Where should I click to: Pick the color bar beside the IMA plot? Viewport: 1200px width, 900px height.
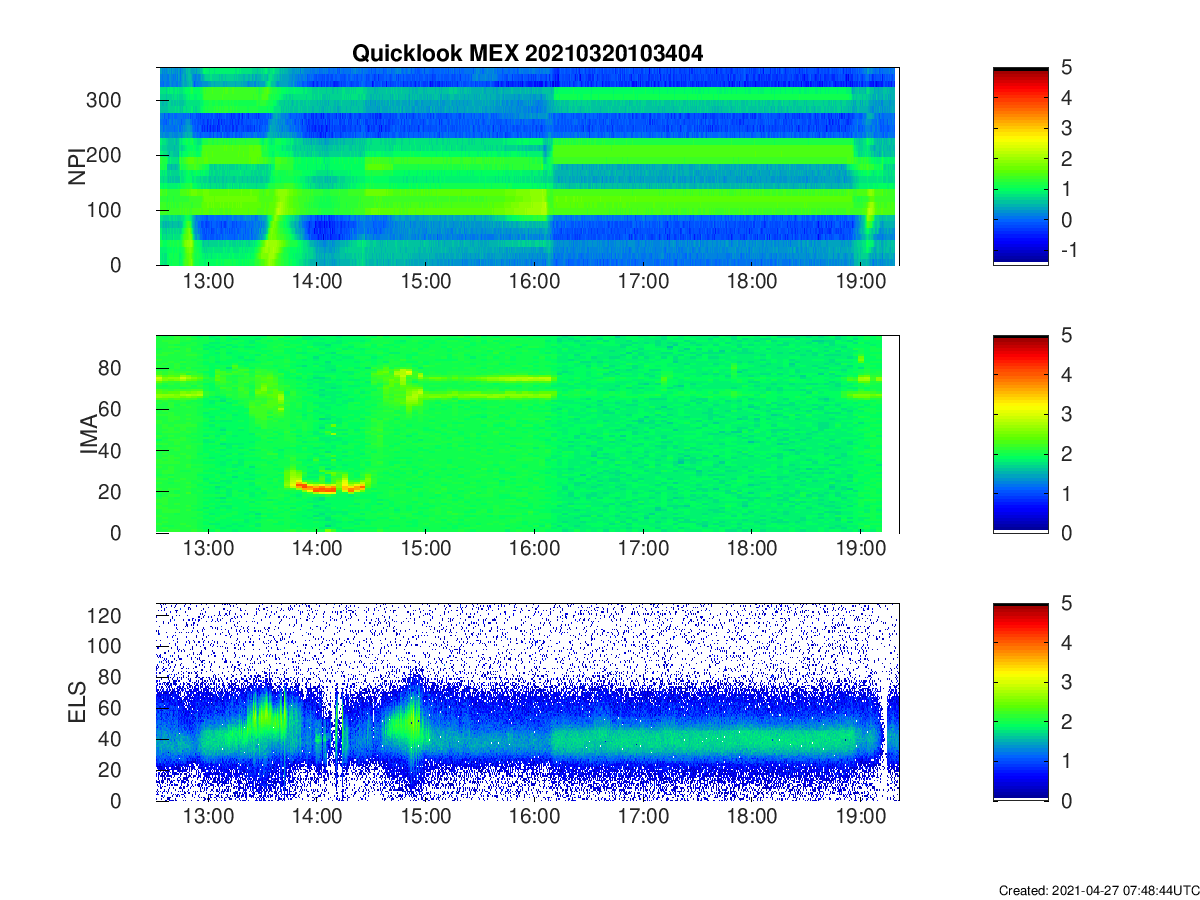pyautogui.click(x=1021, y=434)
